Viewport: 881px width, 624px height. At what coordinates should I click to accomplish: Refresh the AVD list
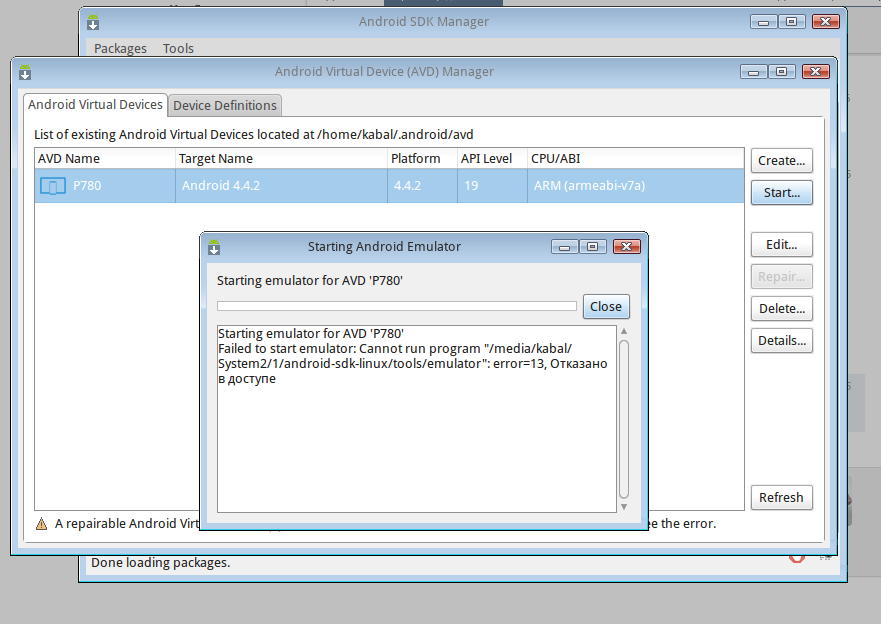782,498
